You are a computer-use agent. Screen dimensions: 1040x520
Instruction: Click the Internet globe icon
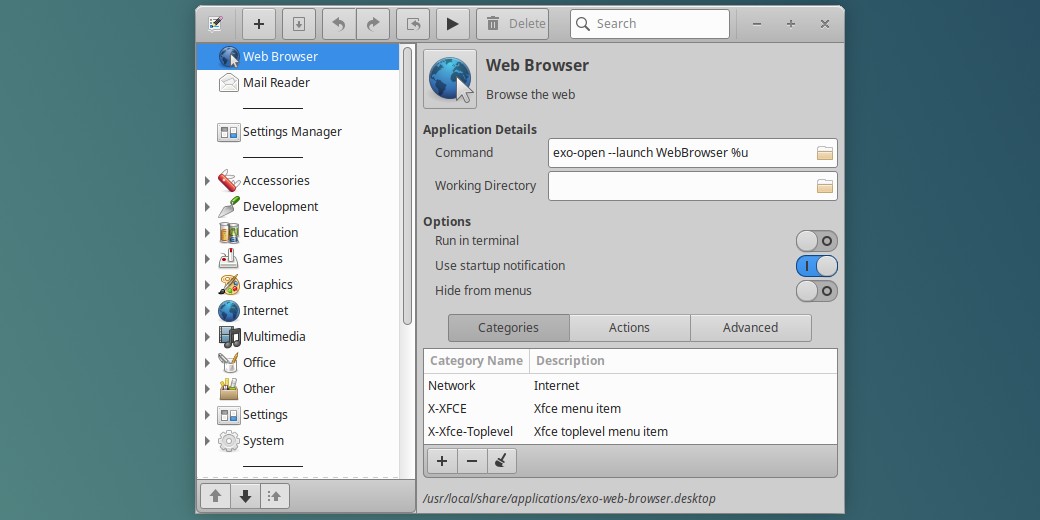coord(229,310)
